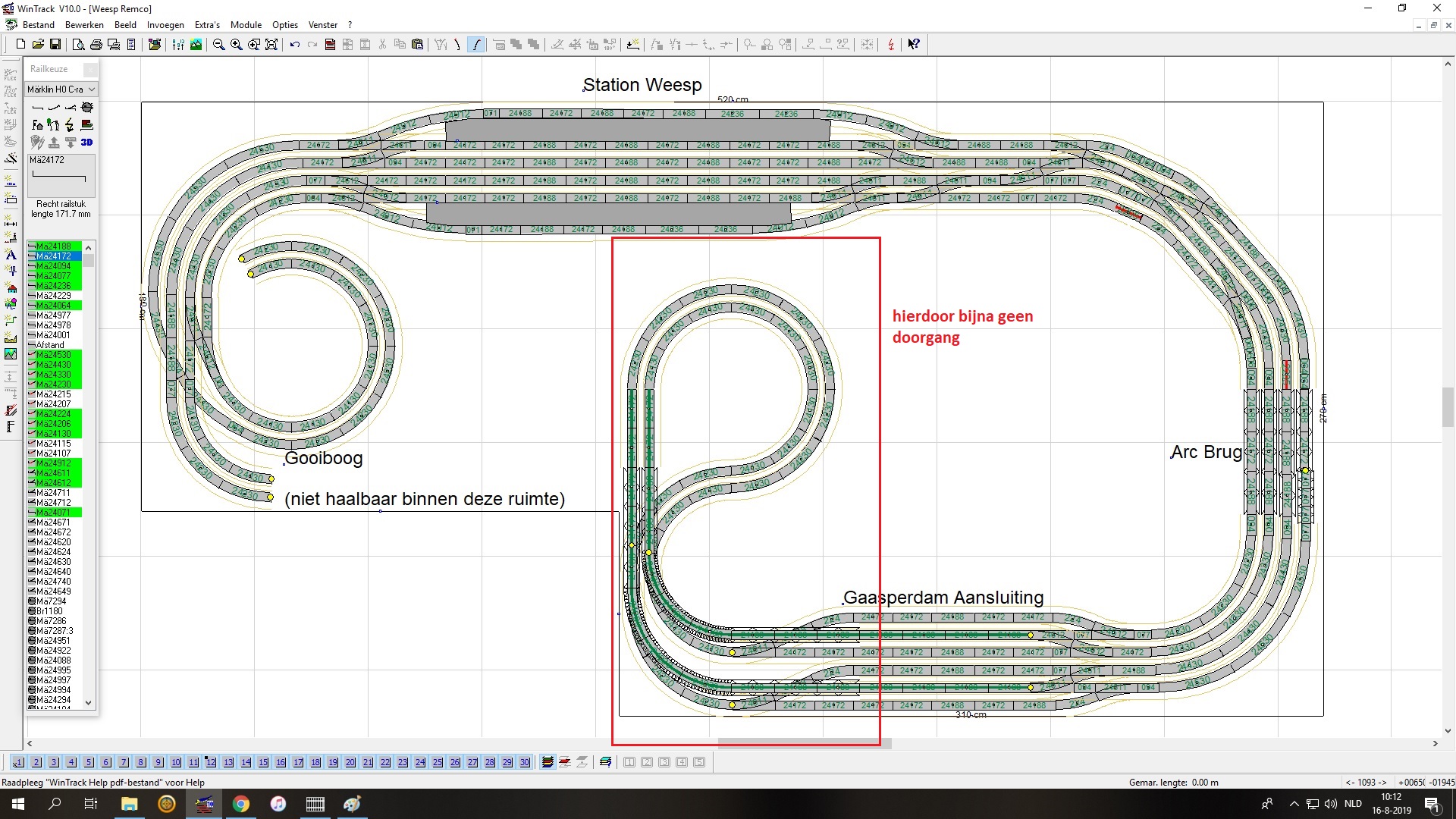Viewport: 1456px width, 819px height.
Task: Toggle layer 21 button
Action: tap(368, 762)
